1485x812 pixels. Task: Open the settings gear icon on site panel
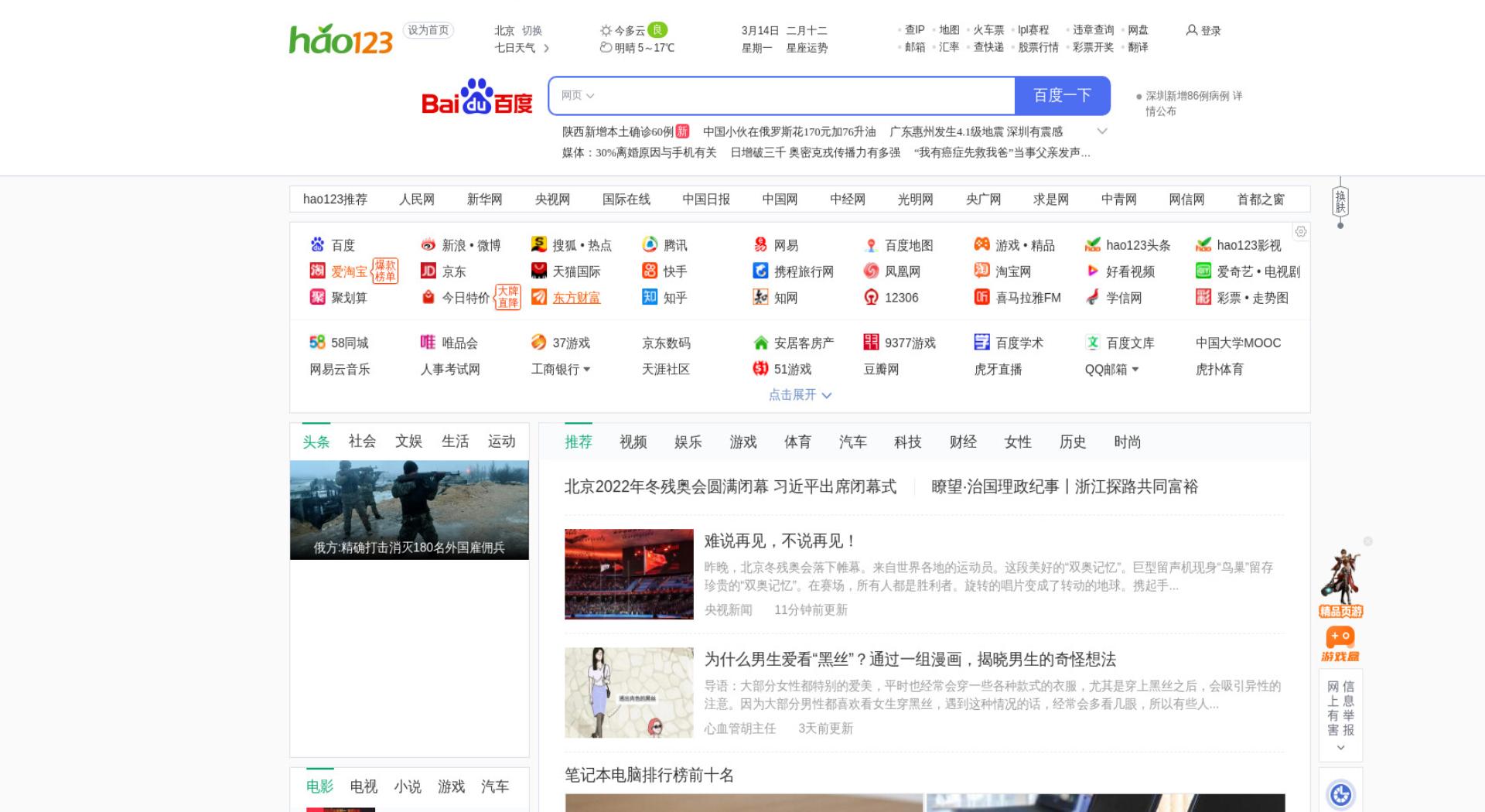1301,231
